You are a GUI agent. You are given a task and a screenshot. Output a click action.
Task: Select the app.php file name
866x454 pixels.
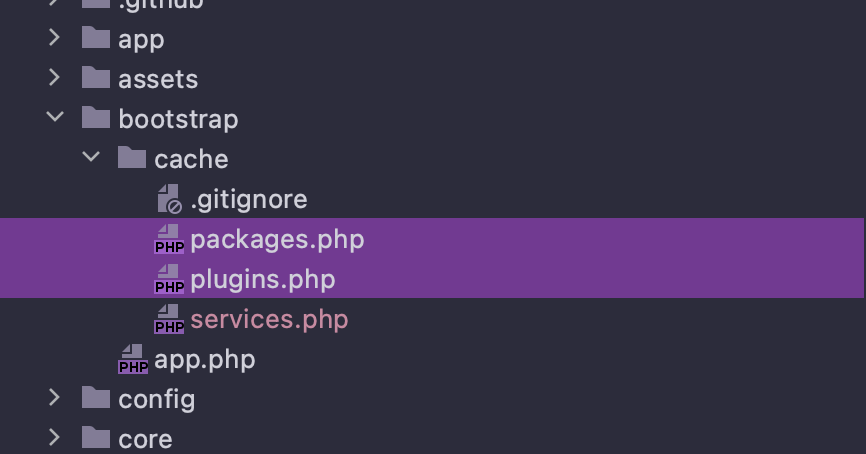tap(205, 360)
